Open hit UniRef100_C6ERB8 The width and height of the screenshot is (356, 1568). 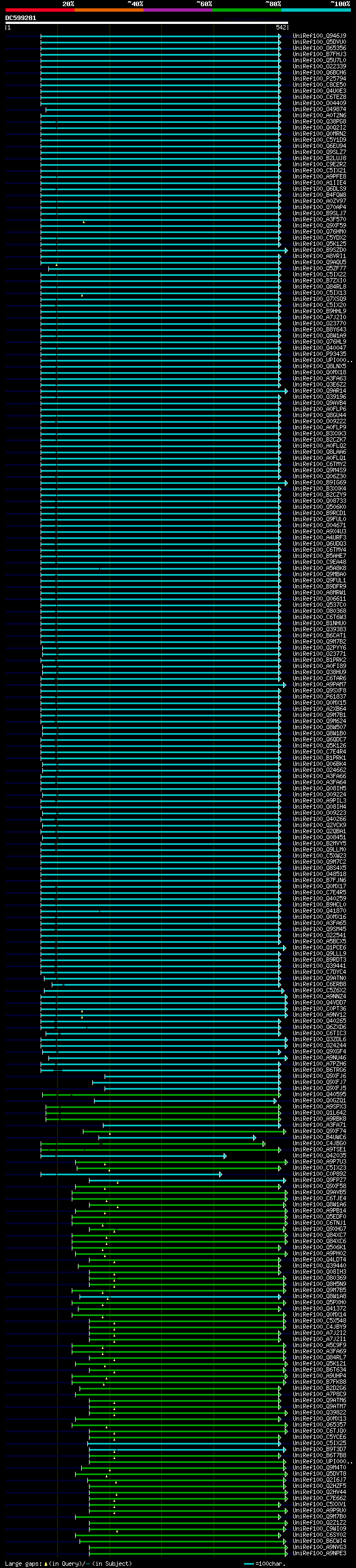click(319, 985)
